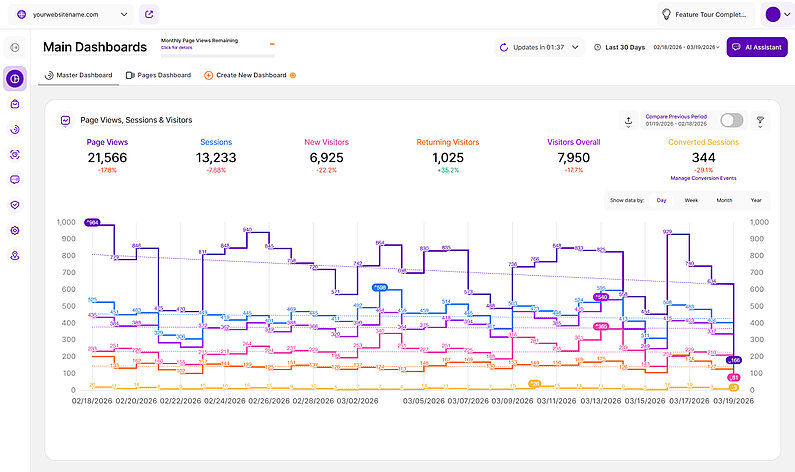Viewport: 795px width, 472px height.
Task: Select Week in Show data by
Action: pyautogui.click(x=691, y=200)
